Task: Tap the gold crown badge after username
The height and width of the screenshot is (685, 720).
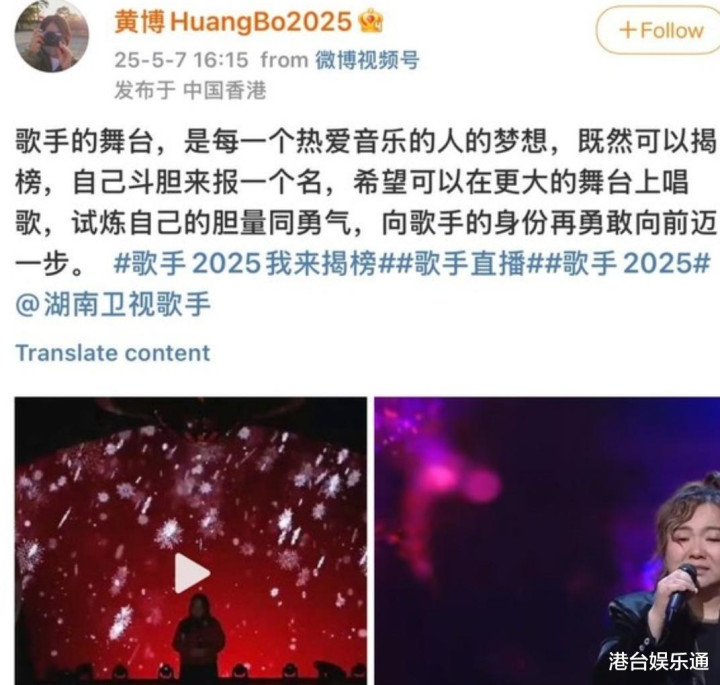Action: point(371,21)
